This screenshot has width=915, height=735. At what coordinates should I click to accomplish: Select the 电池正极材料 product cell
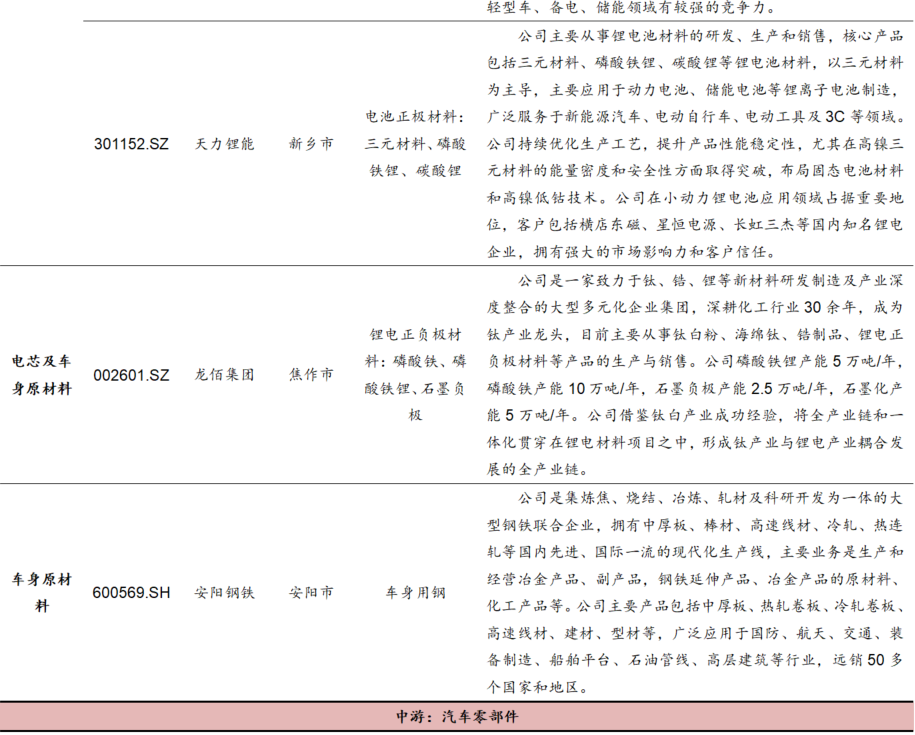coord(415,144)
